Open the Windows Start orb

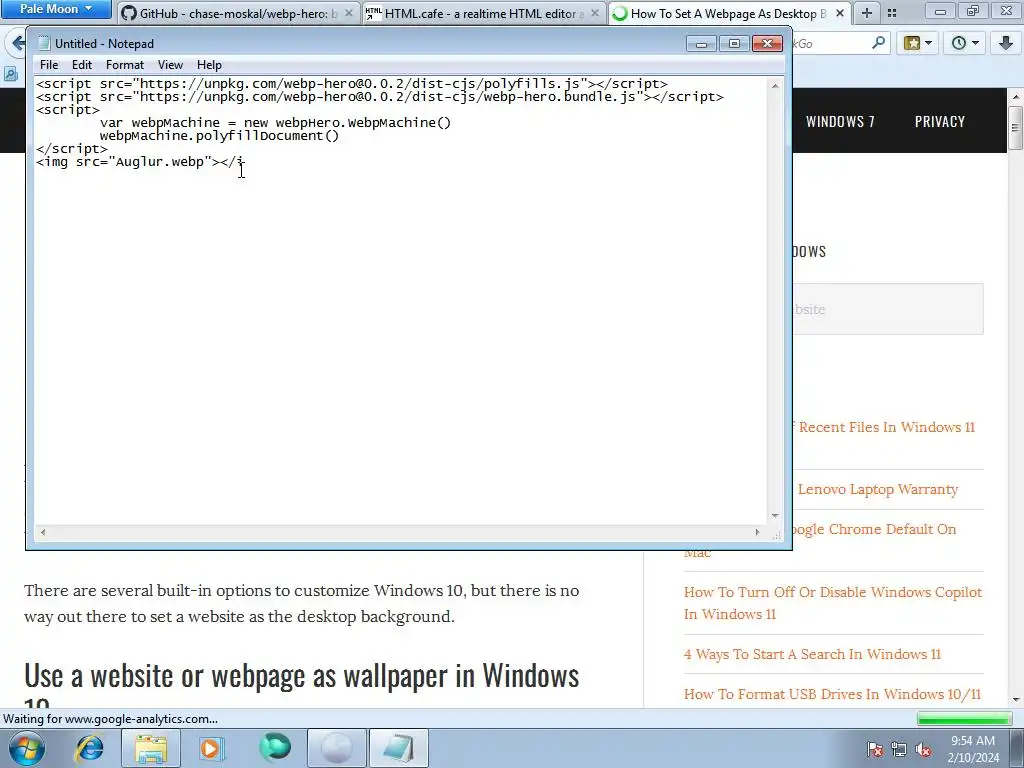(27, 748)
